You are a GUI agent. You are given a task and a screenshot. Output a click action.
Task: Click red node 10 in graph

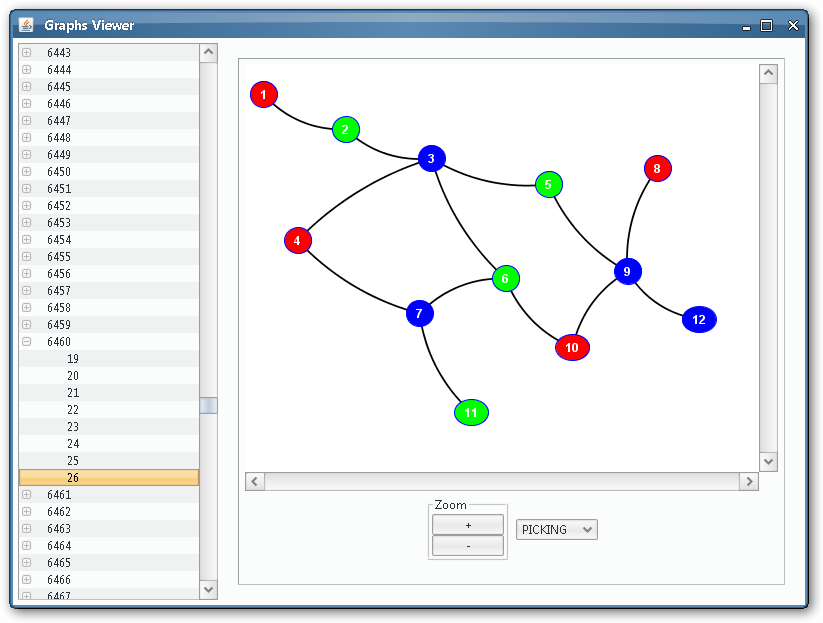pyautogui.click(x=572, y=347)
